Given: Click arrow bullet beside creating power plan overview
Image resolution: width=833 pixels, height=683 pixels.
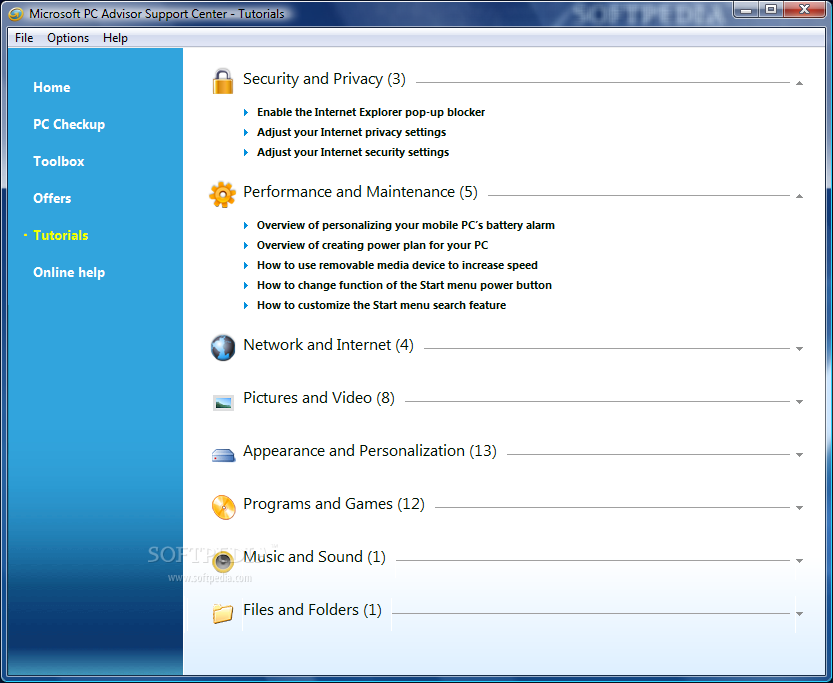Looking at the screenshot, I should [246, 245].
